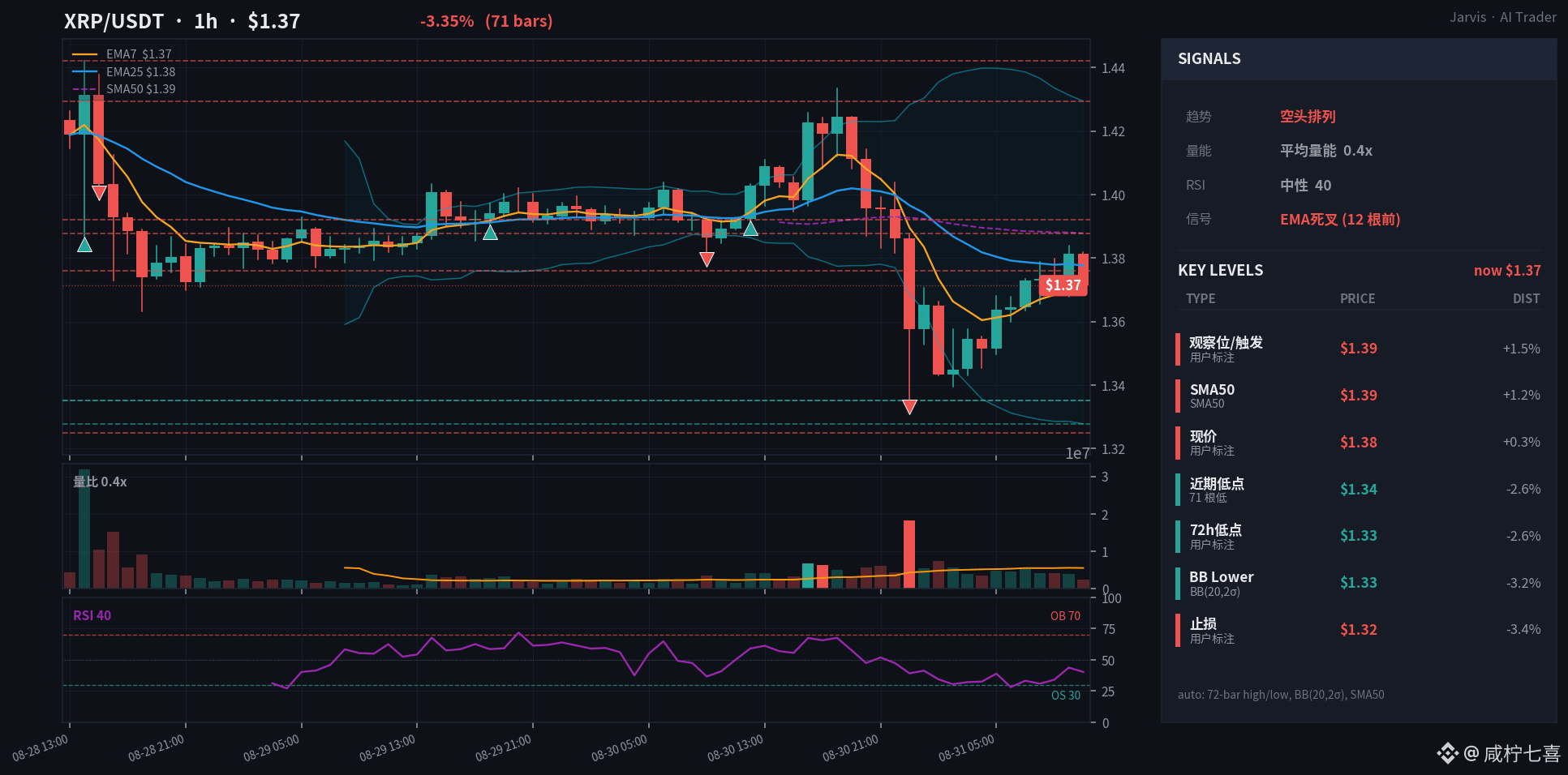Screen dimensions: 1568x775
Task: Select the green up-triangle marker near 08-29 21:00
Action: point(490,233)
